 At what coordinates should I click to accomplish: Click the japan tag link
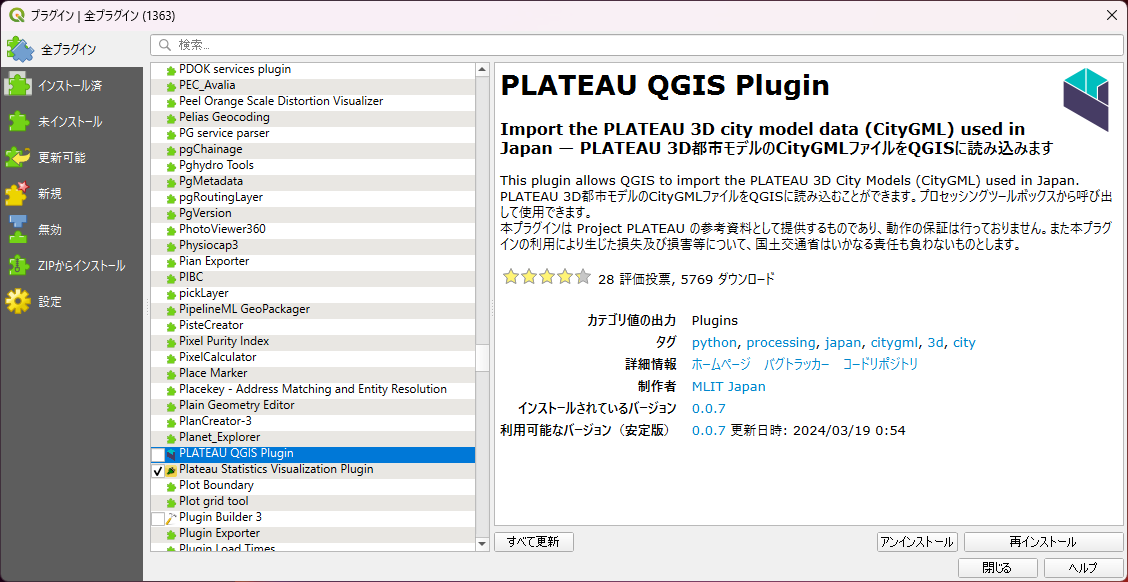click(843, 342)
